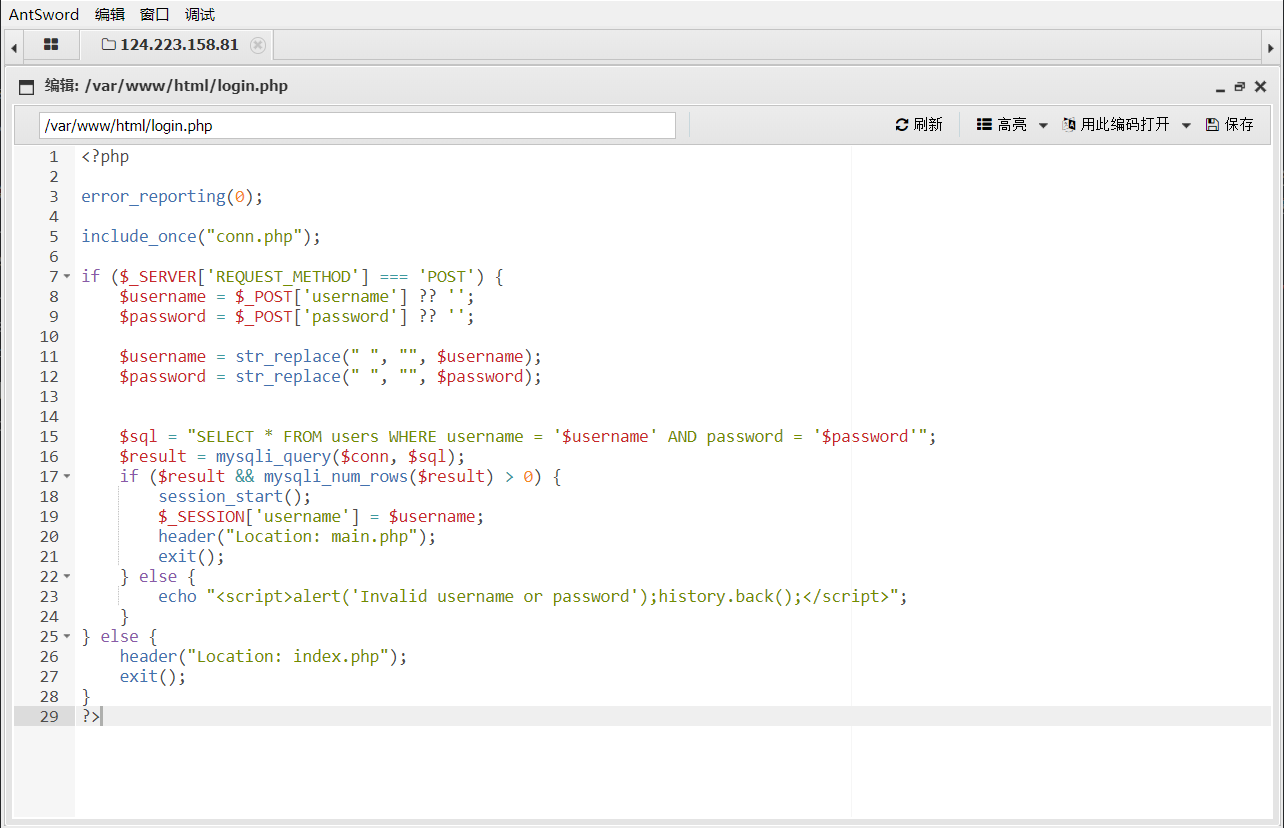This screenshot has height=828, width=1284.
Task: Click the 保存 save button
Action: tap(1230, 125)
